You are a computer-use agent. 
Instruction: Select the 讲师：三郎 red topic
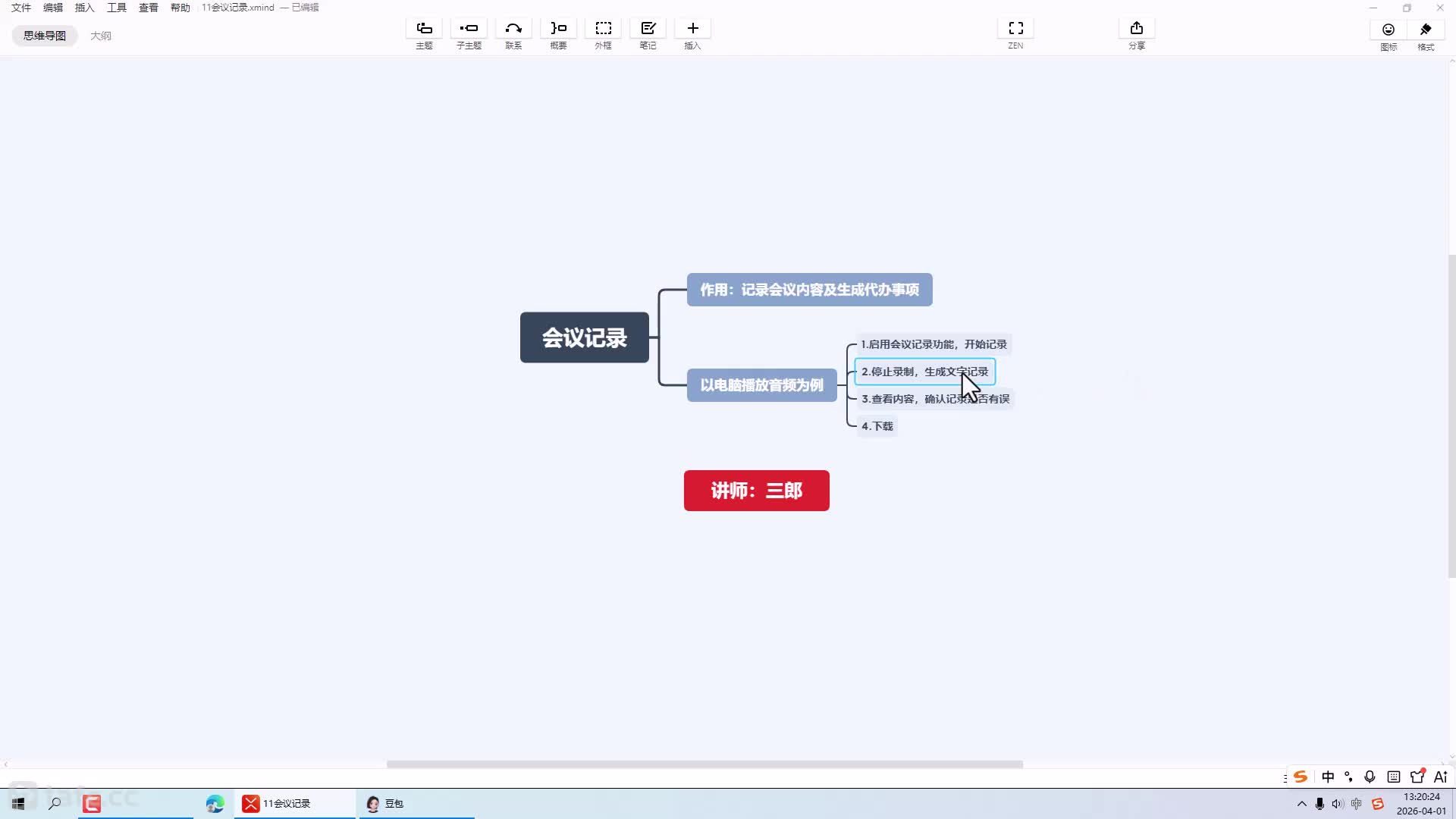tap(756, 491)
